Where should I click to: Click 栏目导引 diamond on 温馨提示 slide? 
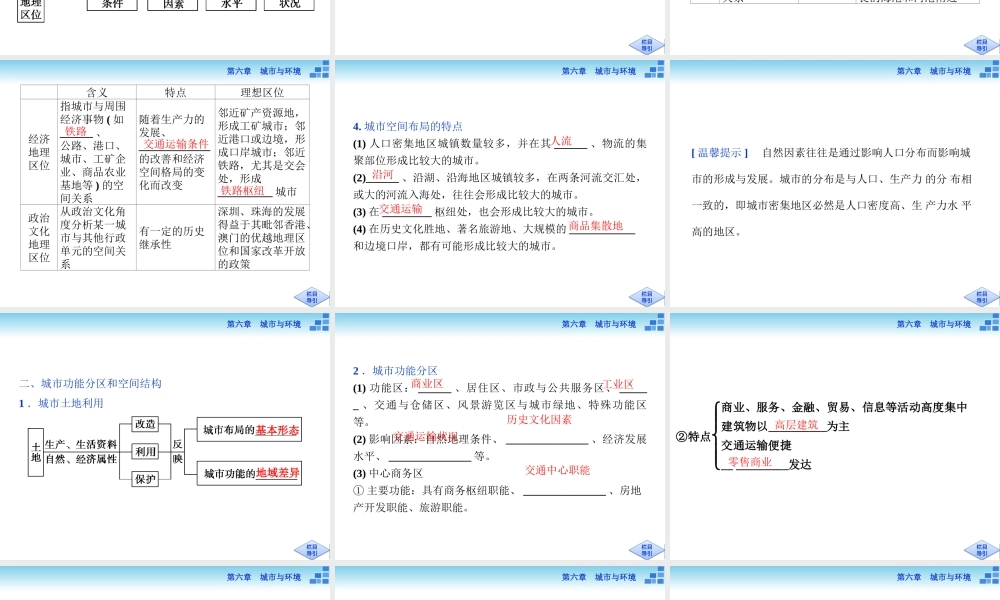click(x=982, y=297)
